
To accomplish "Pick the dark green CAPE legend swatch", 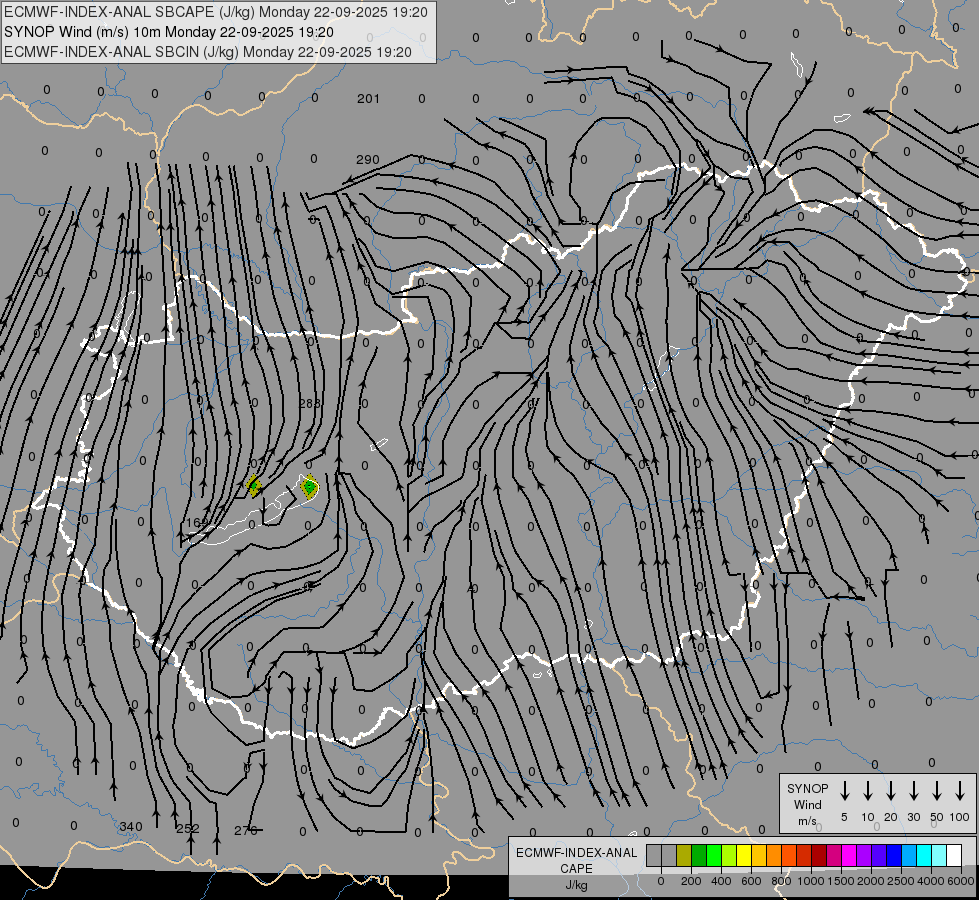I will [x=699, y=855].
